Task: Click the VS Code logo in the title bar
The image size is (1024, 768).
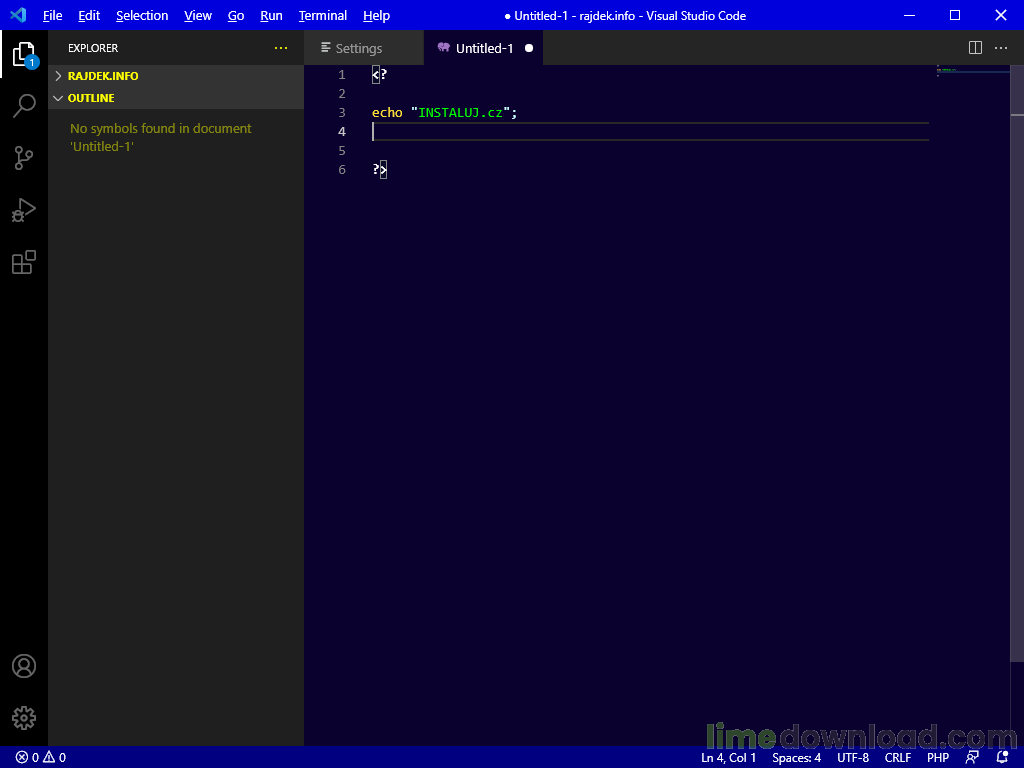Action: [18, 15]
